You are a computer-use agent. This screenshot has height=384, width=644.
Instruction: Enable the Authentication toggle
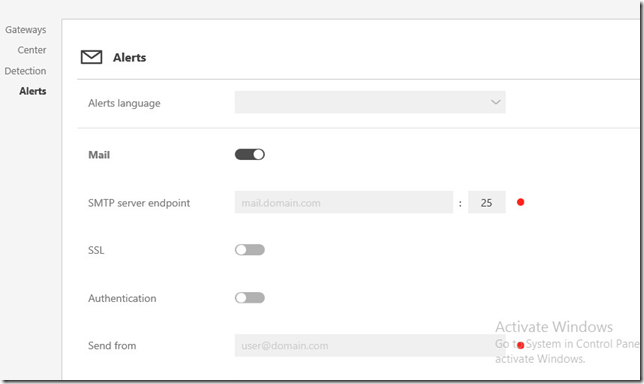[250, 298]
